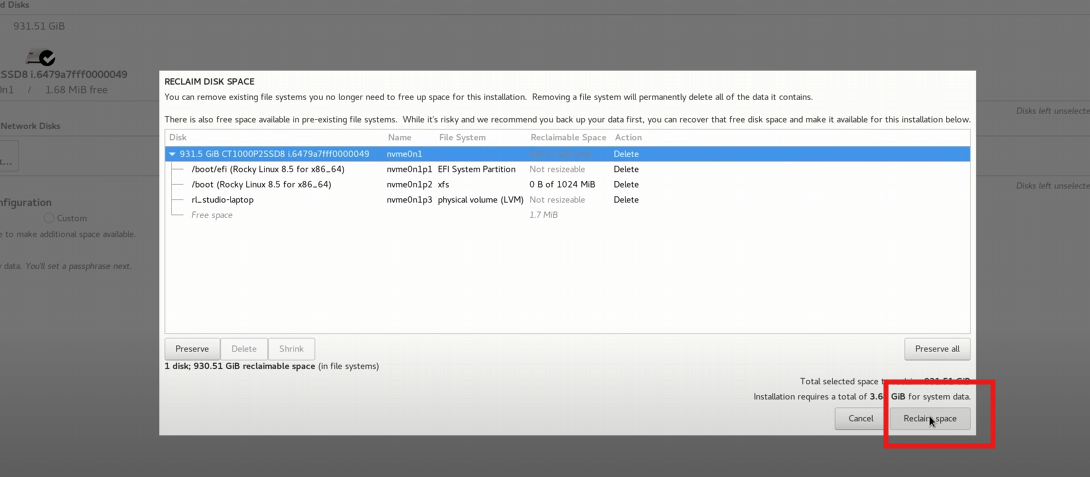The height and width of the screenshot is (477, 1090).
Task: Sort by the Name column header
Action: pyautogui.click(x=400, y=138)
